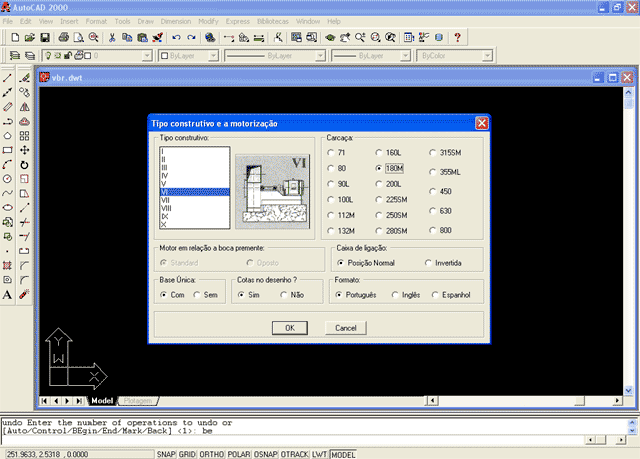Screen dimensions: 640x459
Task: Click the Cut scissors icon
Action: (x=113, y=38)
